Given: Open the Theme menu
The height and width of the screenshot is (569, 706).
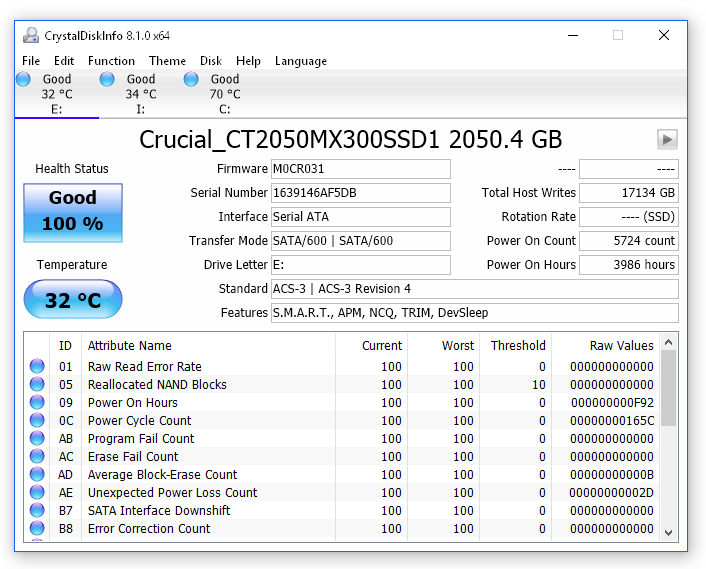Looking at the screenshot, I should (167, 61).
